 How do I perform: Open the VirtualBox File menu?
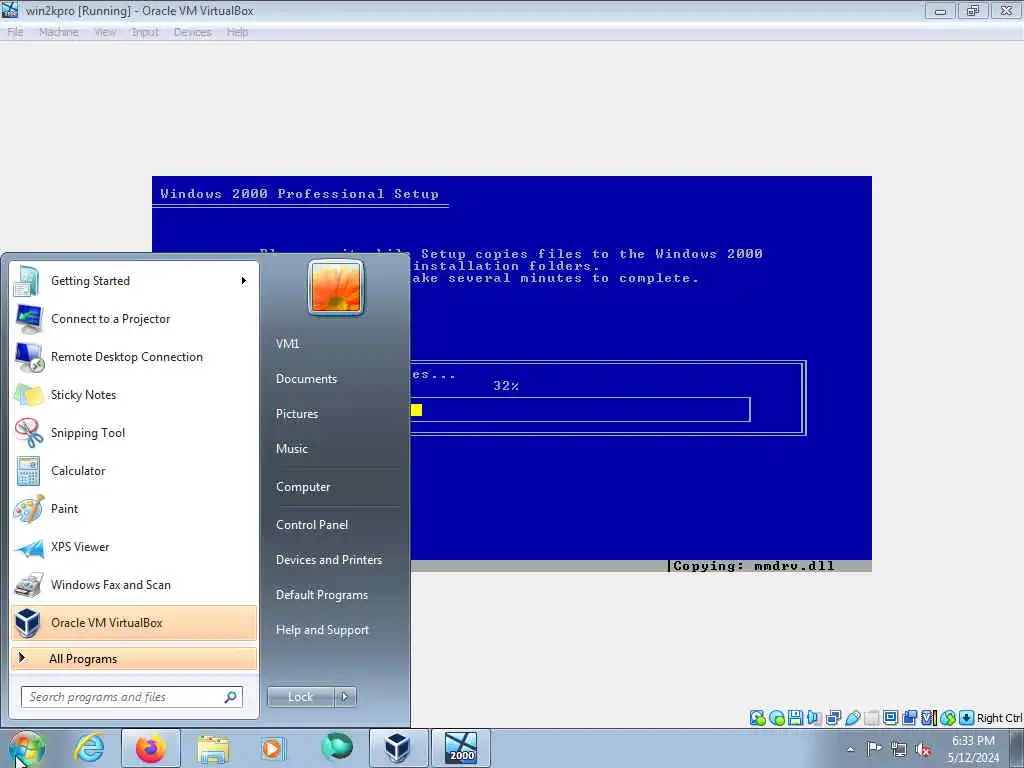(x=15, y=32)
